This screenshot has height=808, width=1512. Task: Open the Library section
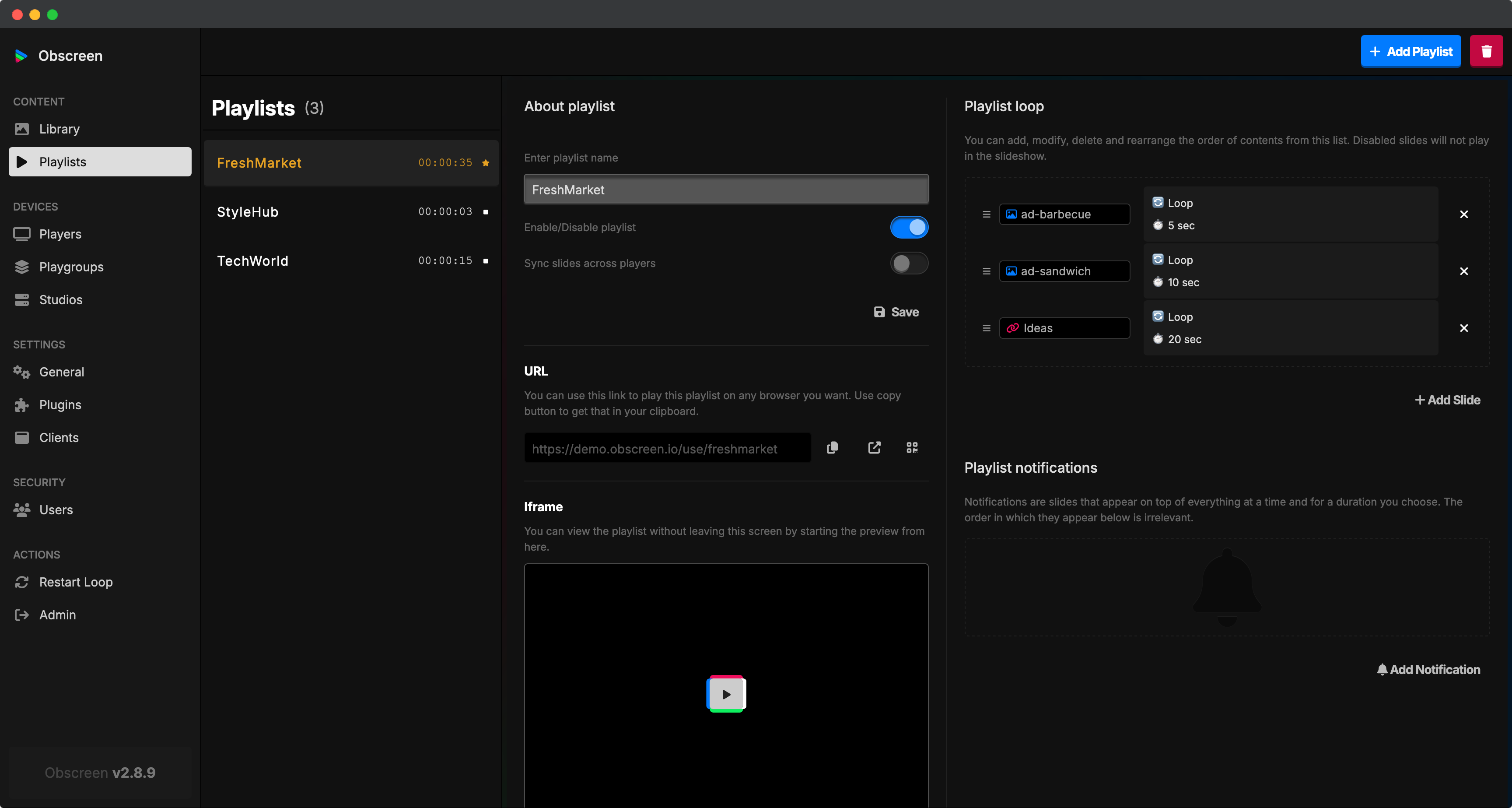[59, 129]
